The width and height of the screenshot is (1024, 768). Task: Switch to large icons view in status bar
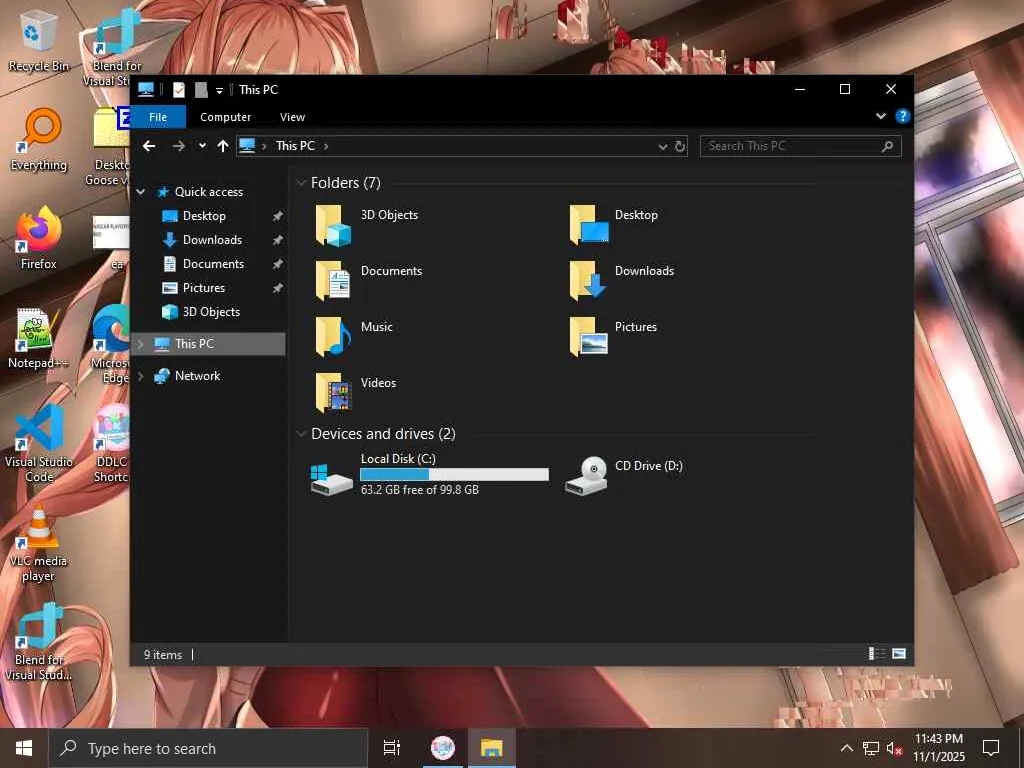coord(899,654)
